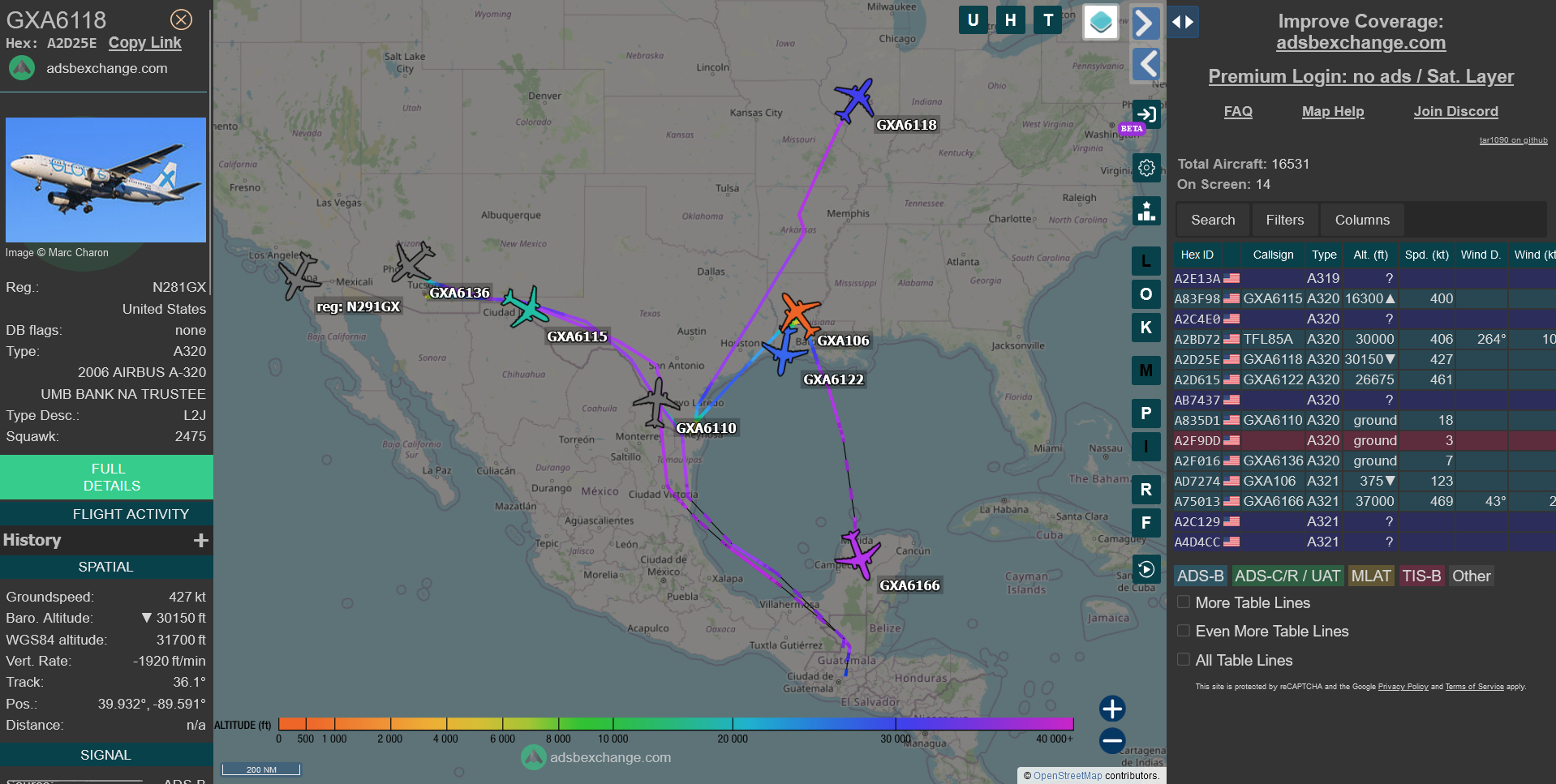The image size is (1556, 784).
Task: Toggle the sidebar expand arrows icon
Action: [x=1183, y=22]
